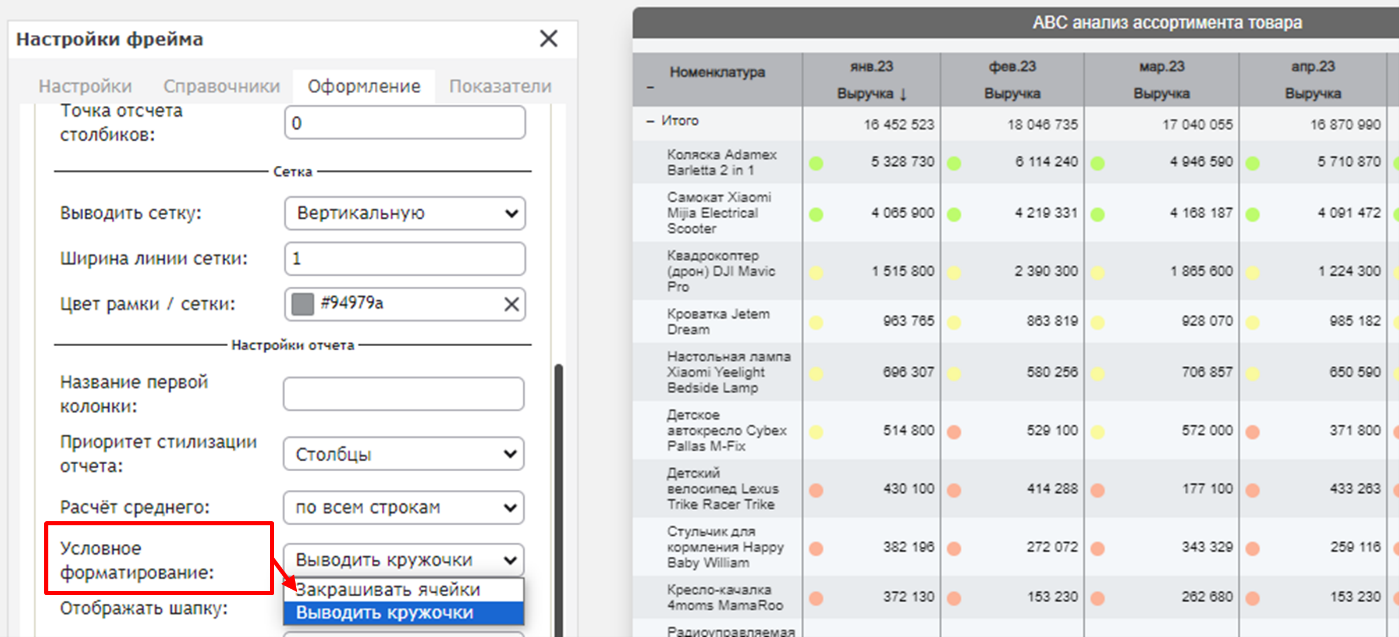Image resolution: width=1399 pixels, height=637 pixels.
Task: Click the ABC анализ ассортимента товара title
Action: [1168, 23]
